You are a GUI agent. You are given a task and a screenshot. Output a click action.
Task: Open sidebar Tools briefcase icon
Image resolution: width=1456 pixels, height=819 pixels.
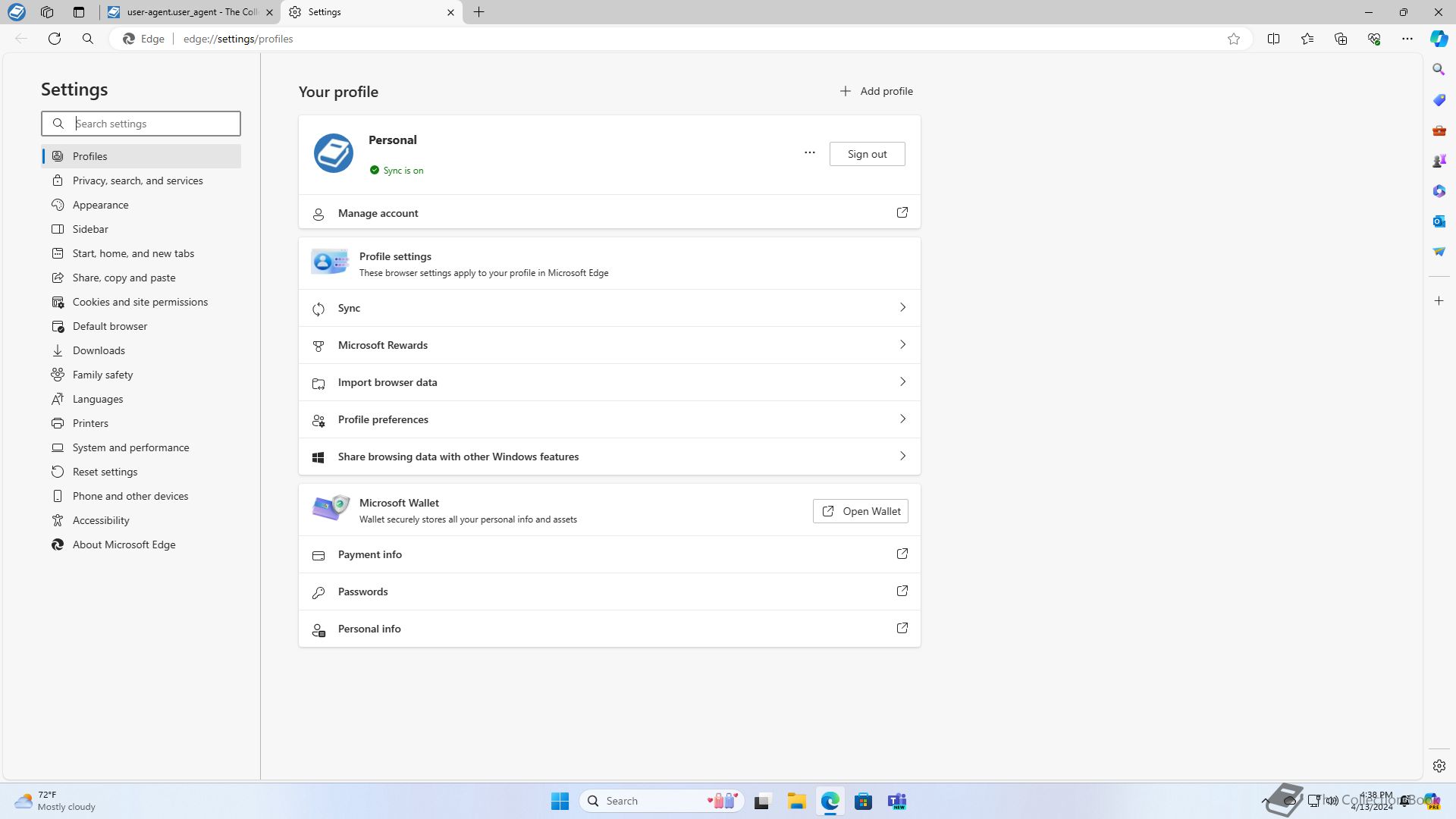pos(1439,130)
